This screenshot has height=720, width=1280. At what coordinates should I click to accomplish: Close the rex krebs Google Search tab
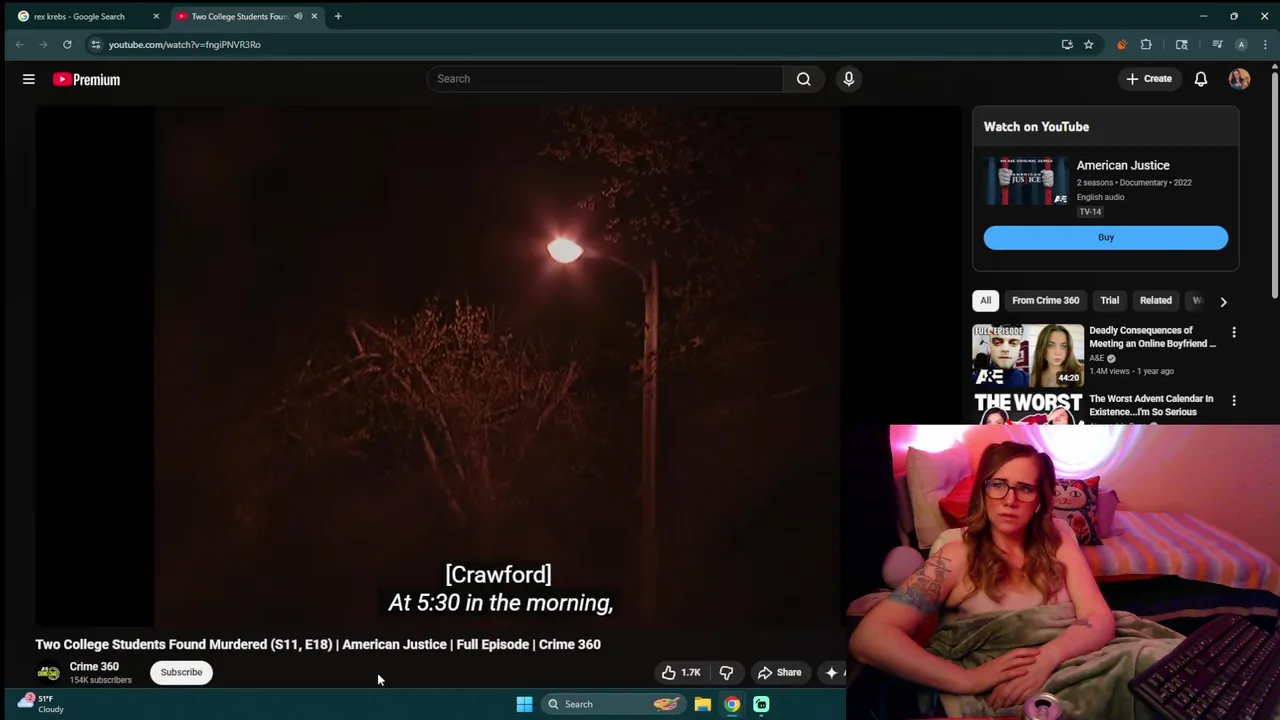[156, 16]
